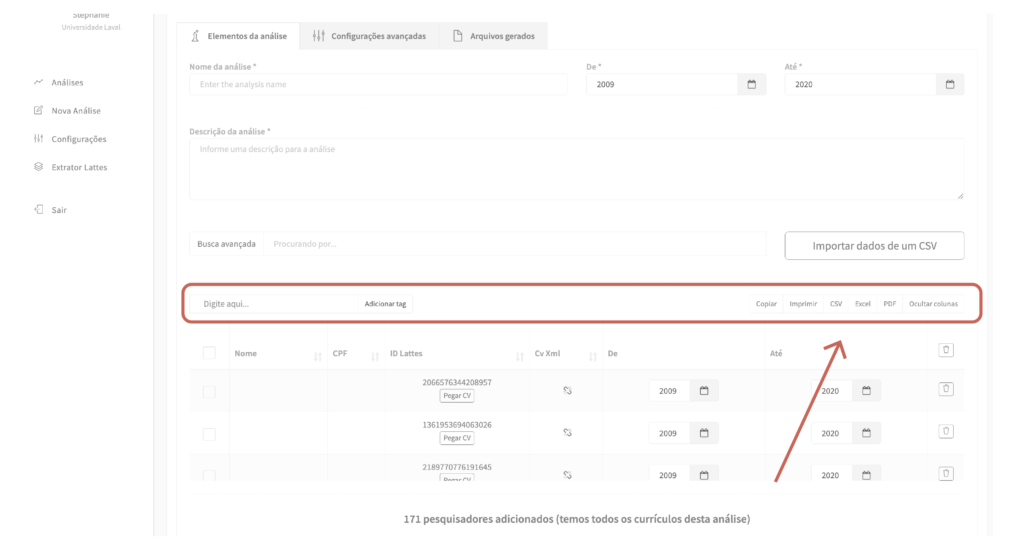The width and height of the screenshot is (1024, 545).
Task: Open calendar picker for top De field
Action: tap(751, 85)
